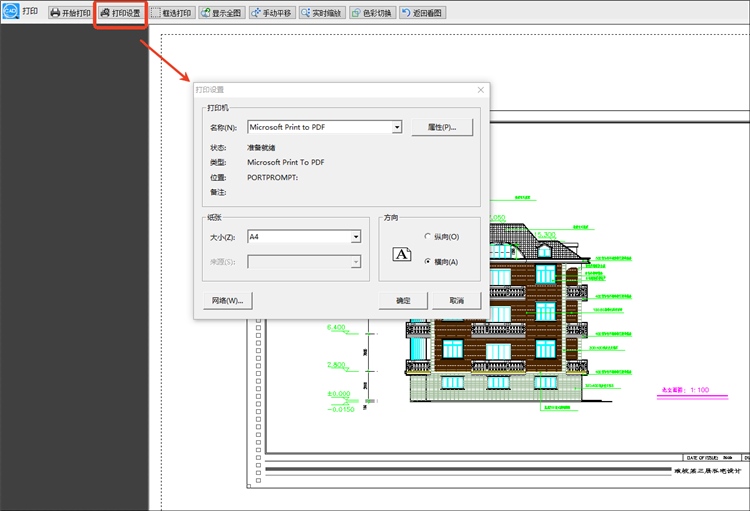Viewport: 750px width, 511px height.
Task: Expand the printer name dropdown
Action: (397, 128)
